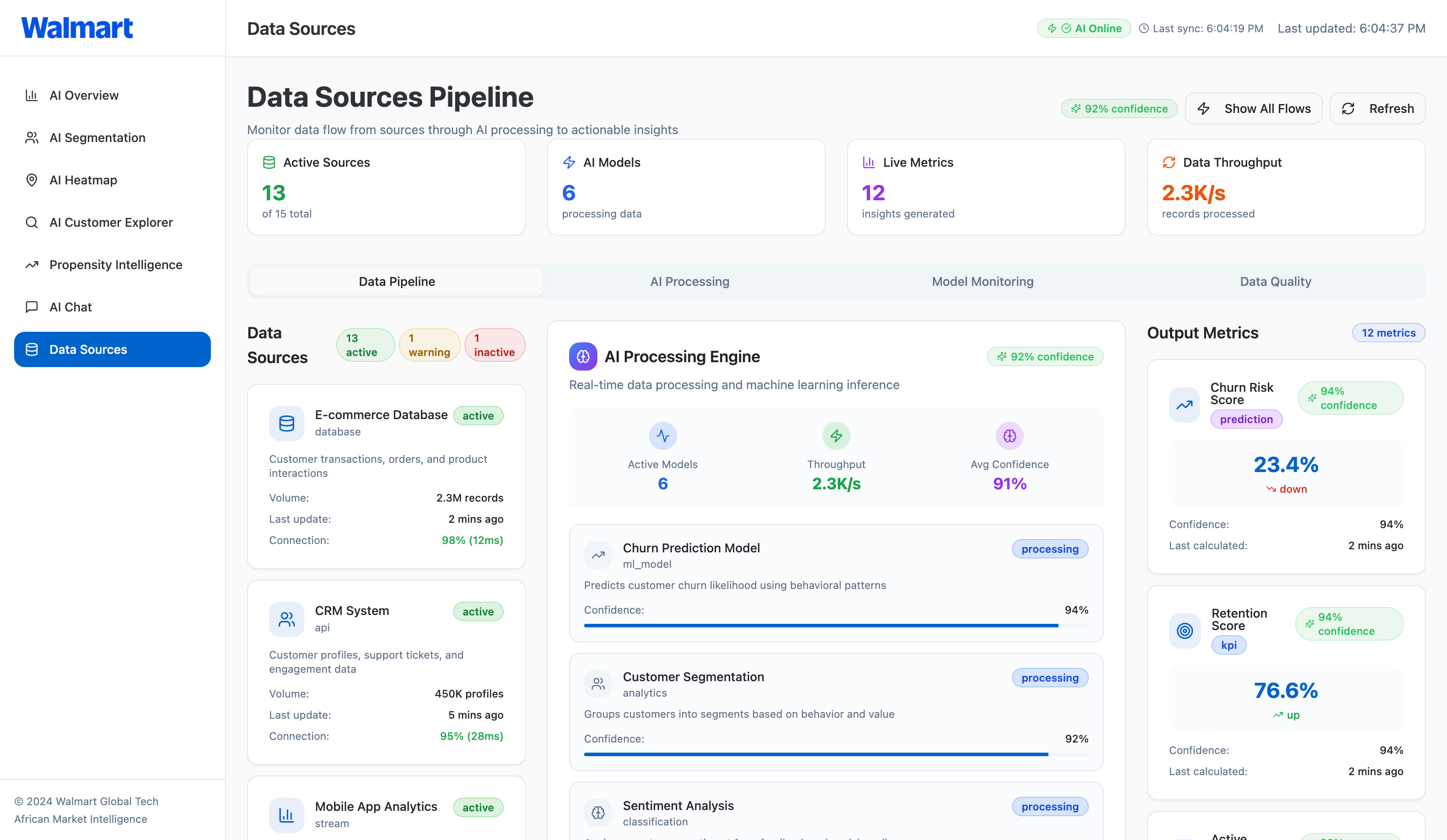The image size is (1447, 840).
Task: Click the 1 warning status badge
Action: coord(430,345)
